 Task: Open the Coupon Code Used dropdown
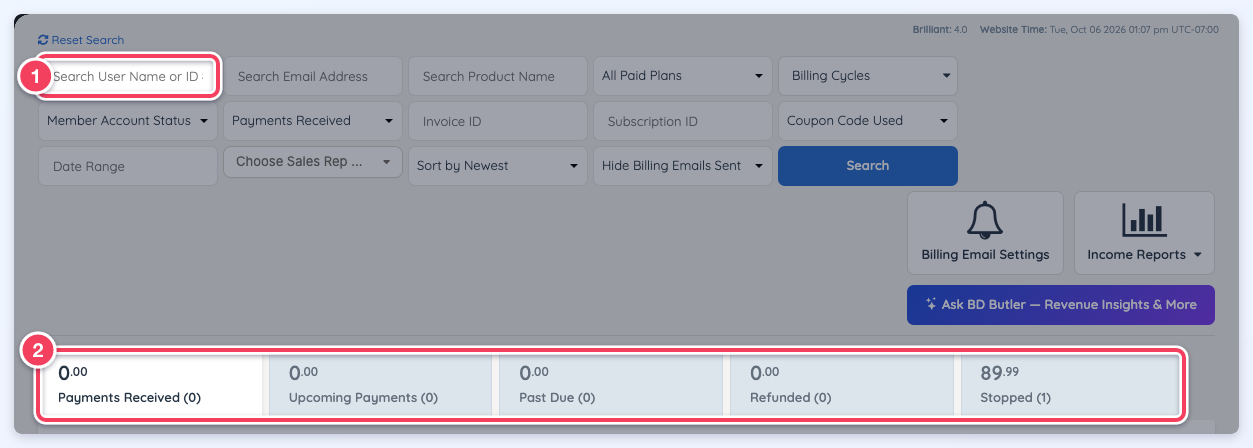868,121
